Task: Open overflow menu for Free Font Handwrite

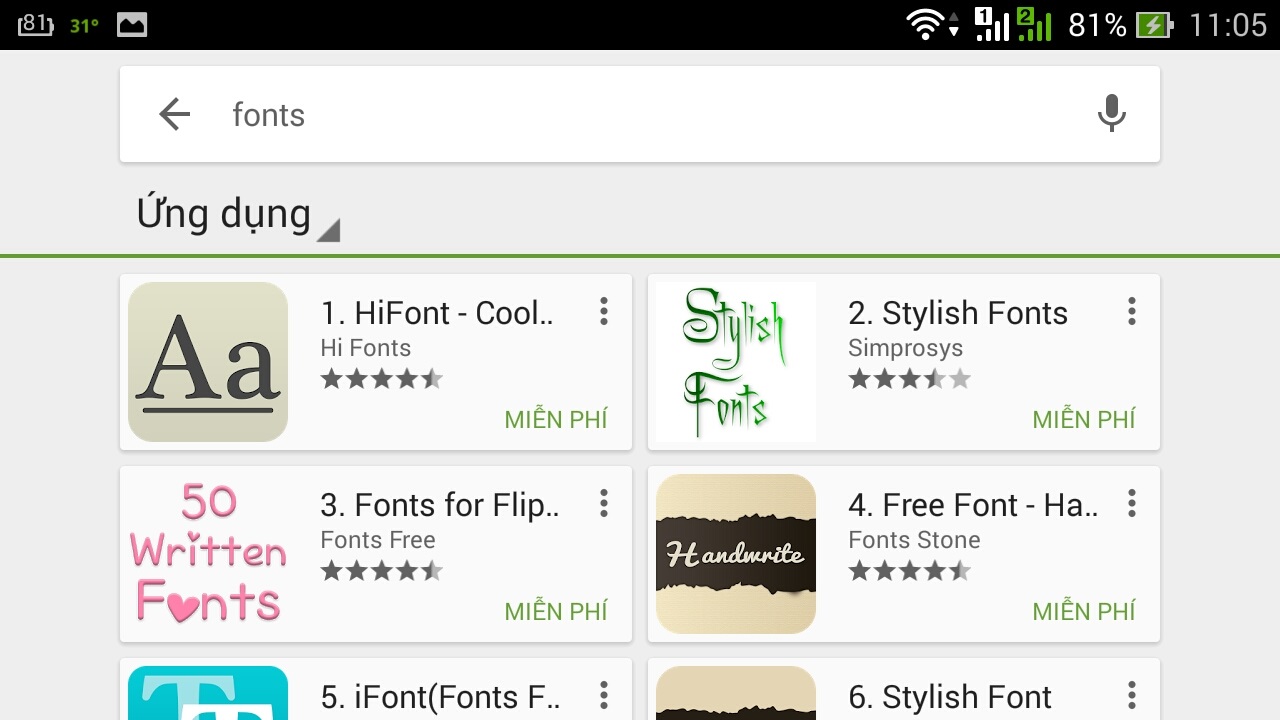Action: [1132, 503]
